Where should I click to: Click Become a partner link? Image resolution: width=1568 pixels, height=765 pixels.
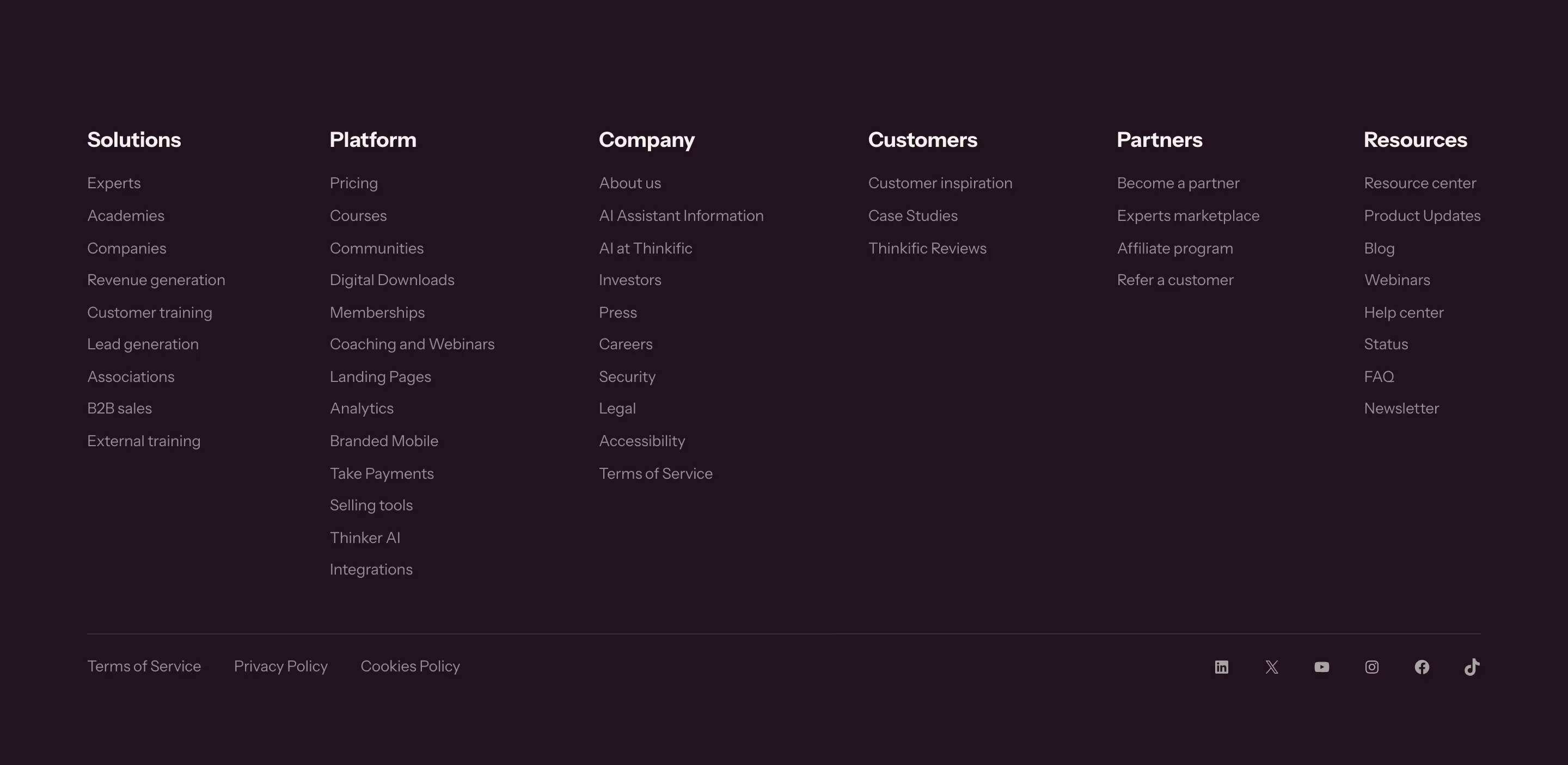point(1178,183)
